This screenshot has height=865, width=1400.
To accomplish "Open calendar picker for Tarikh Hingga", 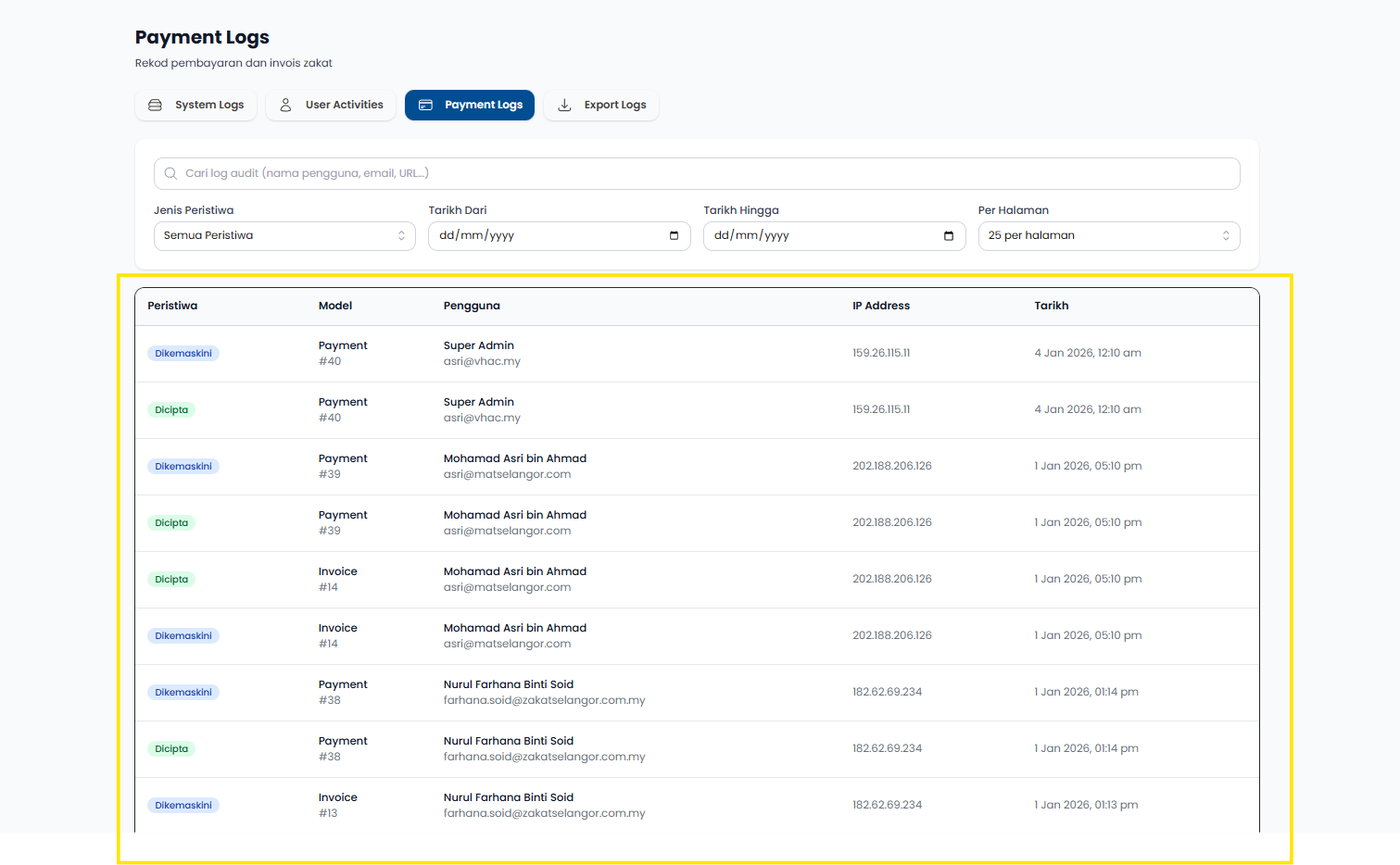I will (948, 236).
